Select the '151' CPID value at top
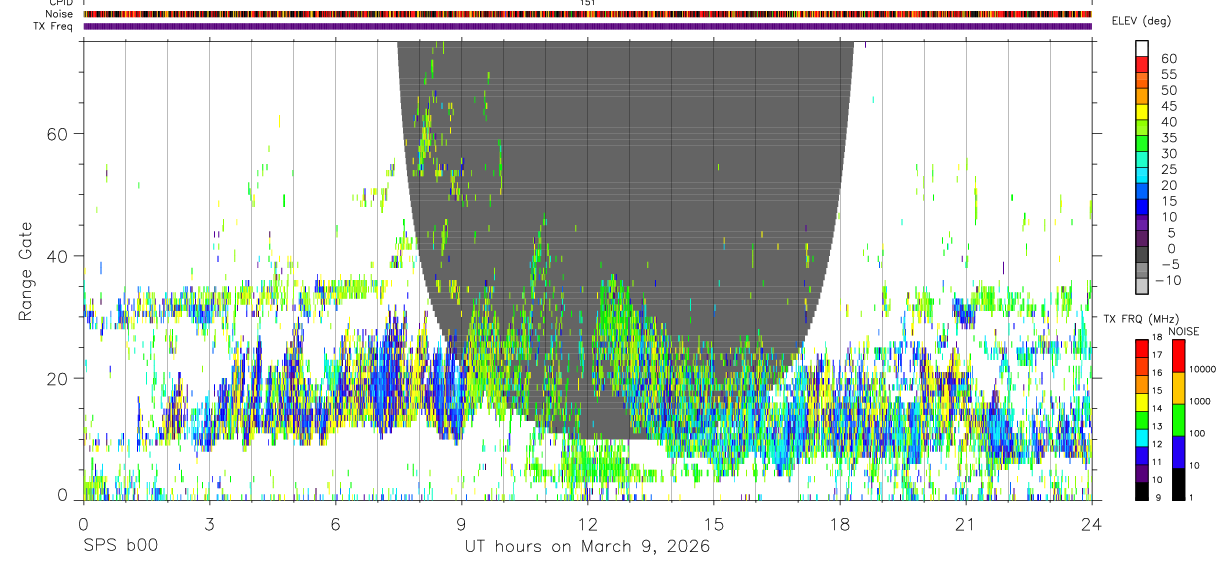The image size is (1228, 567). 588,4
